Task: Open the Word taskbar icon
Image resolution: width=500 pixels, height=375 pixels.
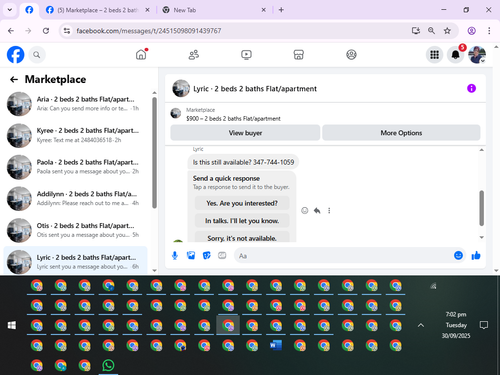Action: click(x=276, y=345)
